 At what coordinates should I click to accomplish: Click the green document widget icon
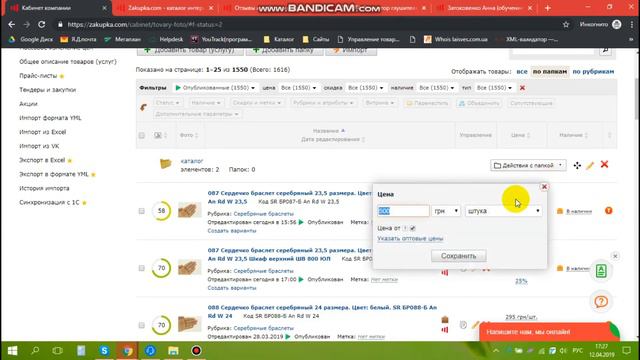point(601,271)
